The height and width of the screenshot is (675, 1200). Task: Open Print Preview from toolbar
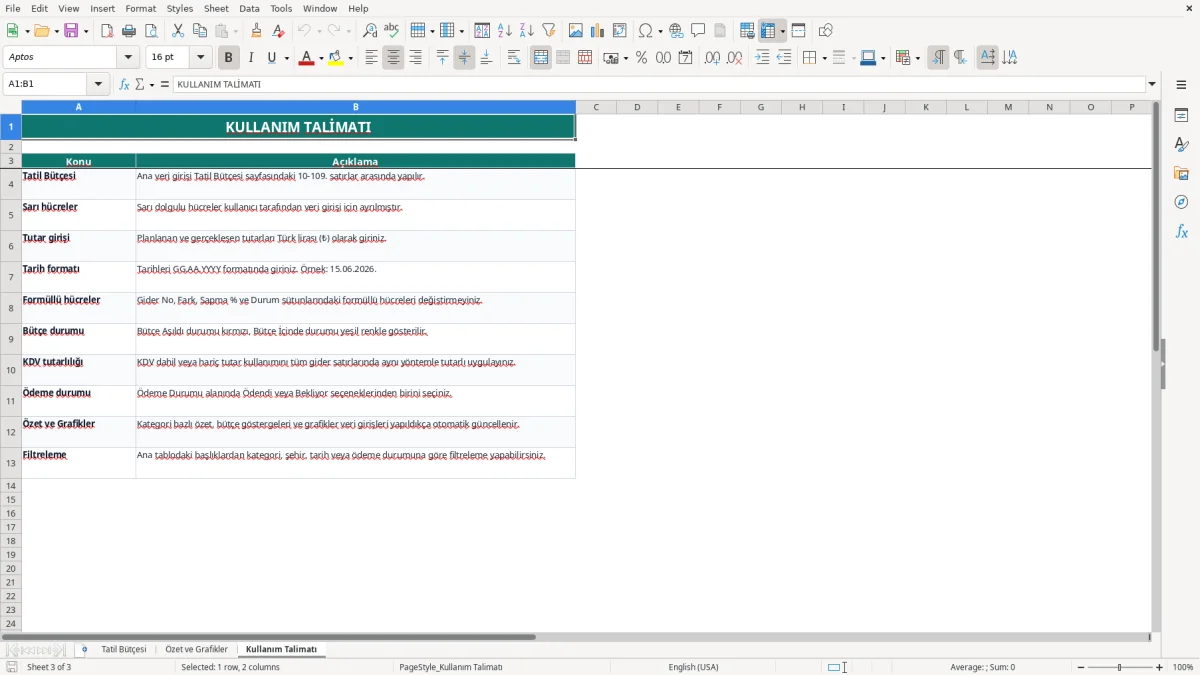click(151, 31)
